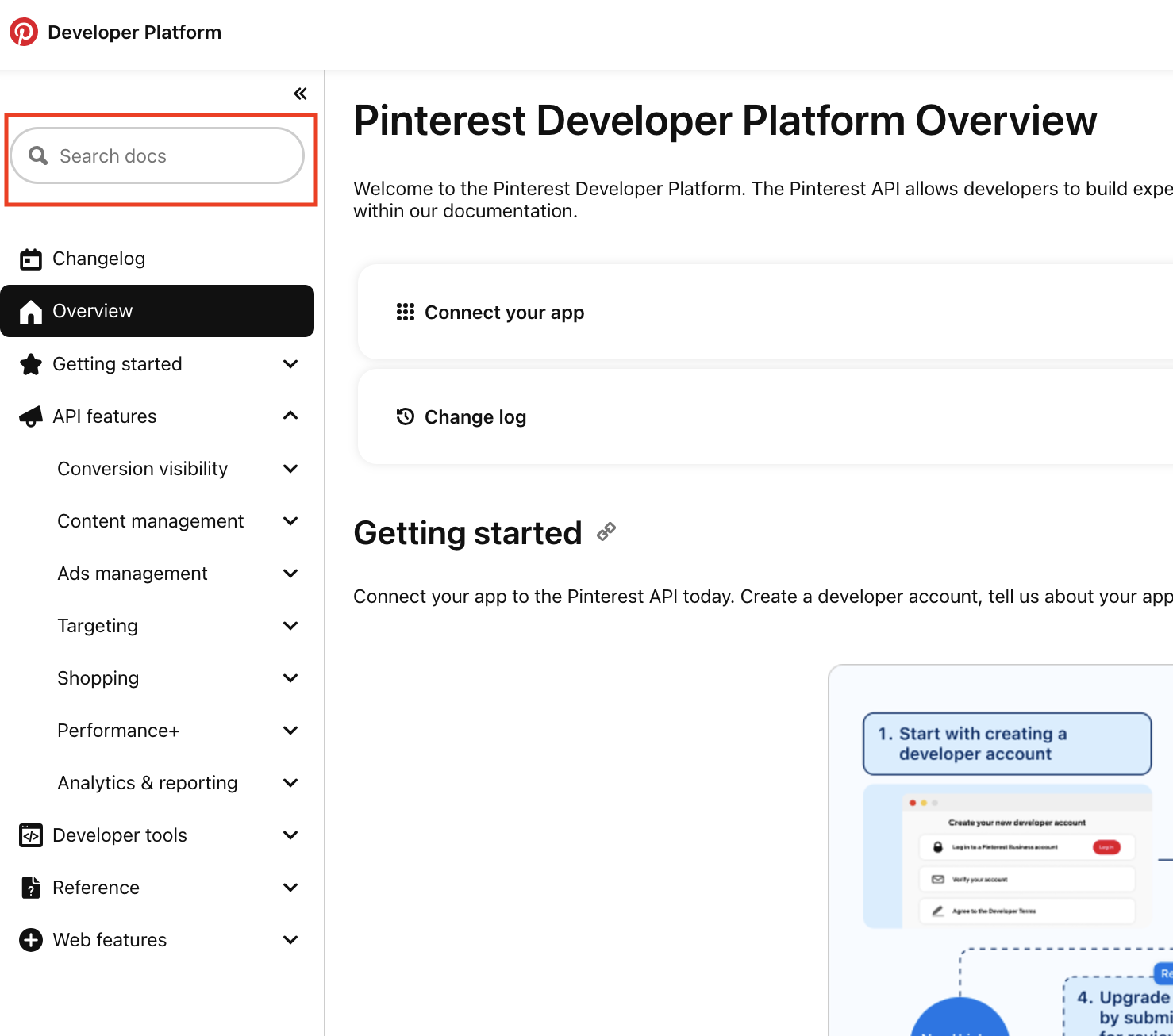Expand the Shopping submenu chevron
Image resolution: width=1173 pixels, height=1036 pixels.
(x=290, y=678)
